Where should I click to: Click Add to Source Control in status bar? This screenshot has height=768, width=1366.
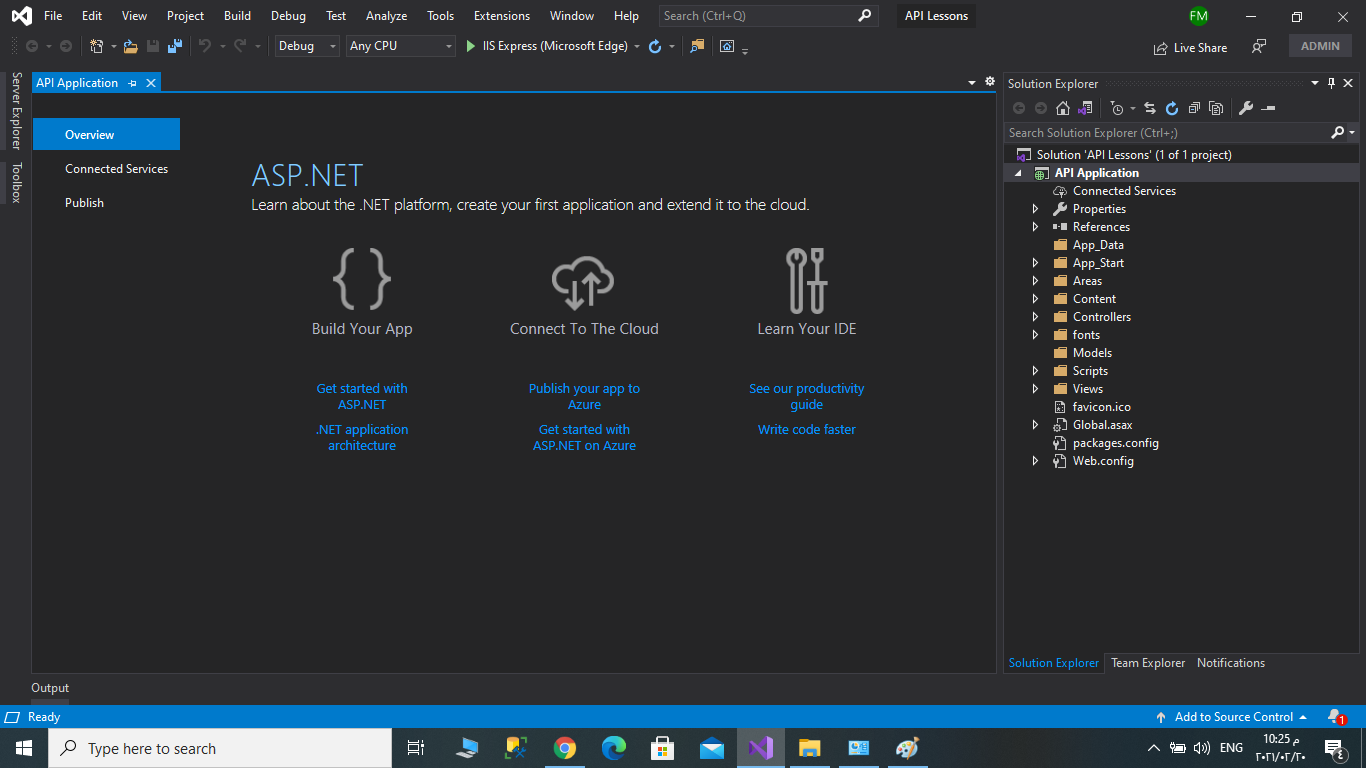[x=1232, y=717]
